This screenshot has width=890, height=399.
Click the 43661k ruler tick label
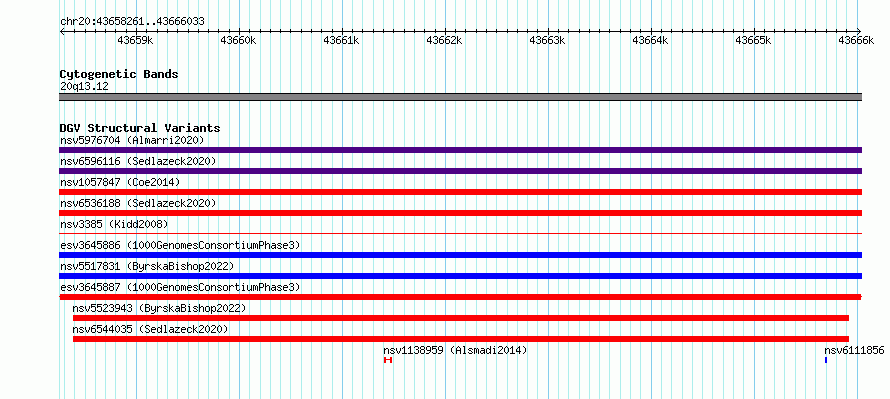[x=341, y=40]
